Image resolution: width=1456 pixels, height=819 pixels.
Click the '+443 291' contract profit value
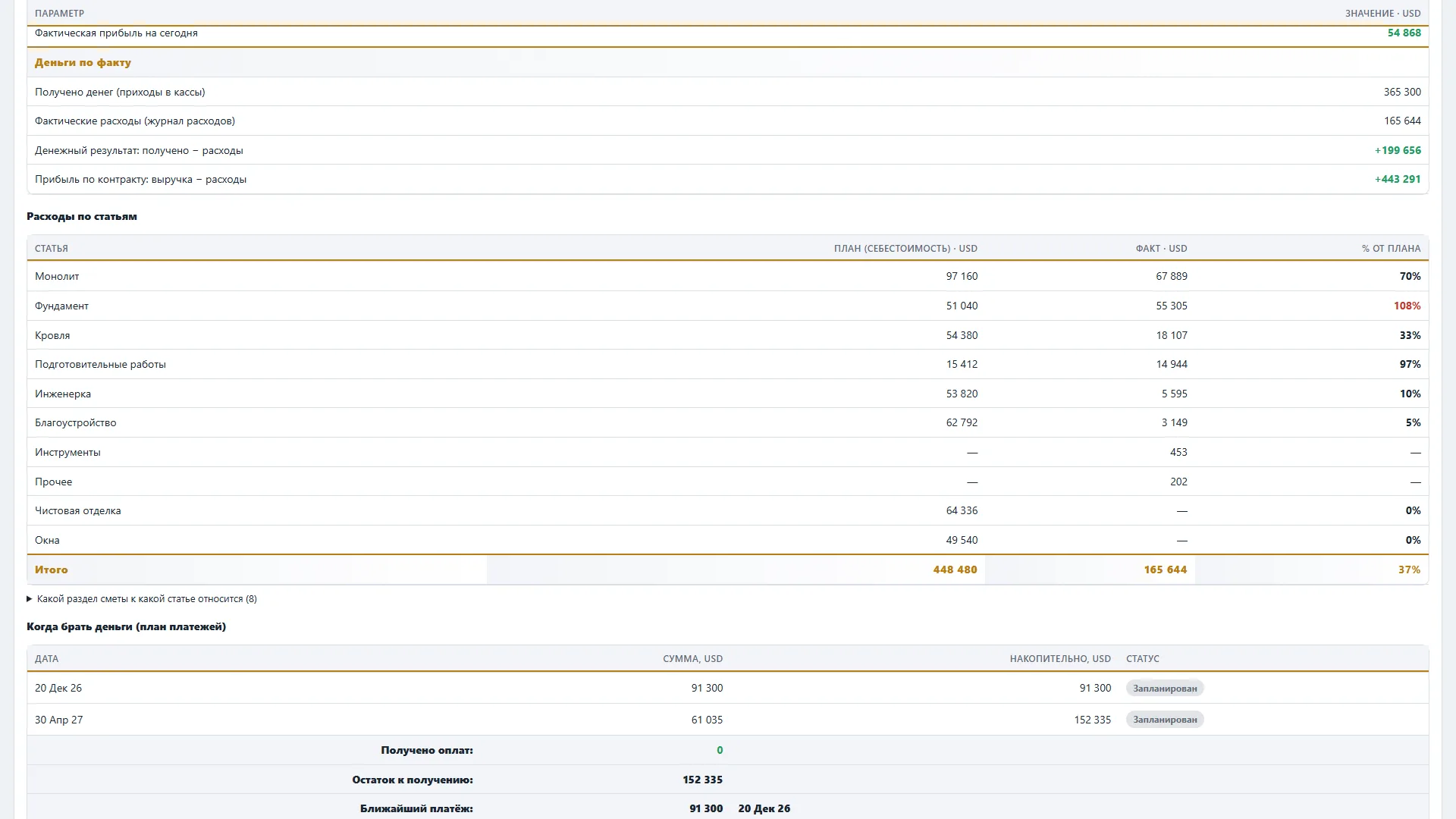1398,180
